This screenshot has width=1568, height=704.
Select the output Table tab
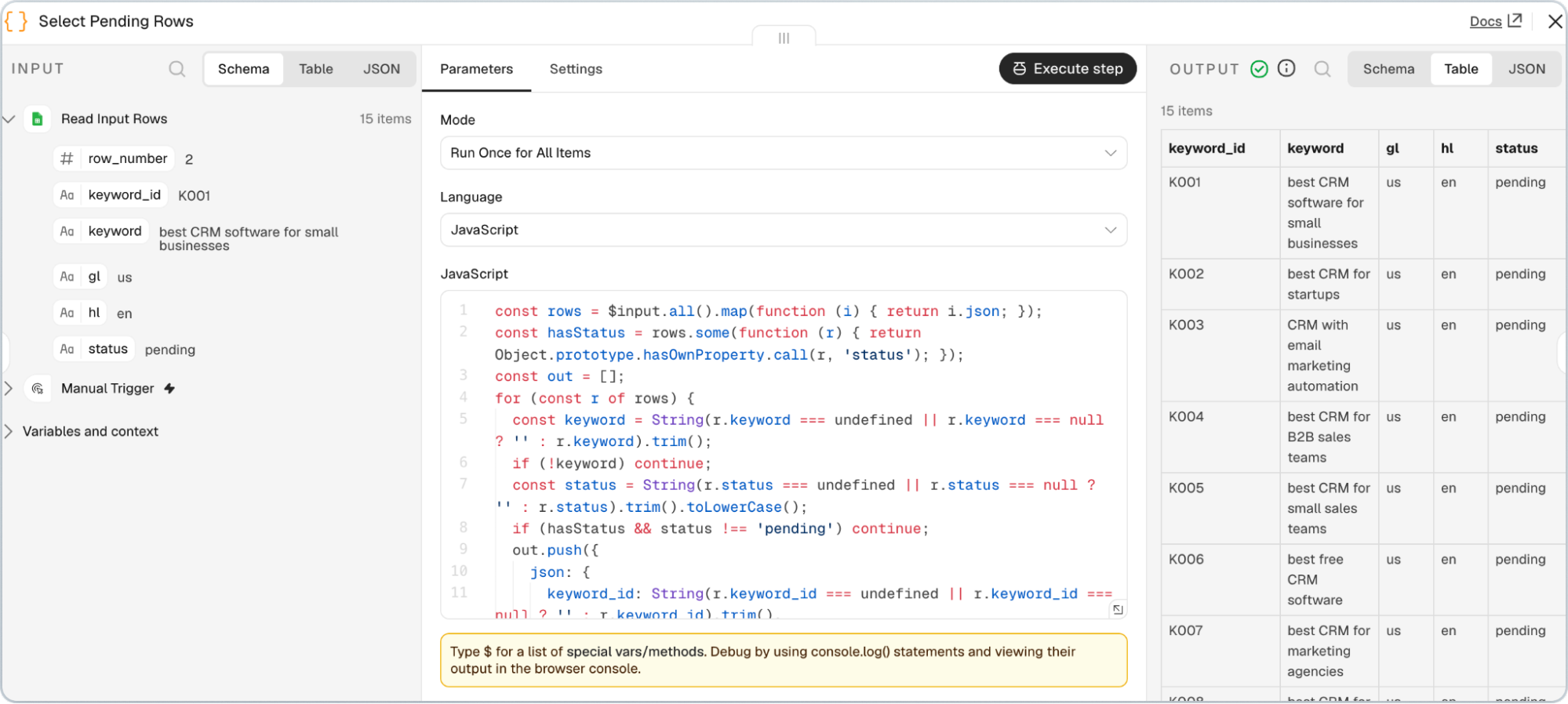(1461, 69)
